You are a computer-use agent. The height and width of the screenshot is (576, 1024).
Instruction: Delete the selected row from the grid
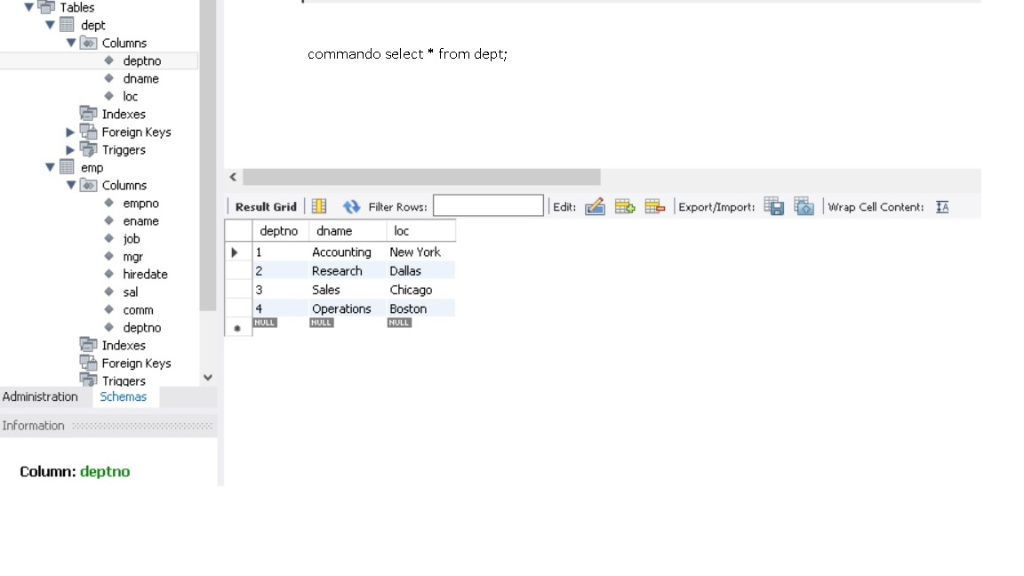[x=654, y=206]
